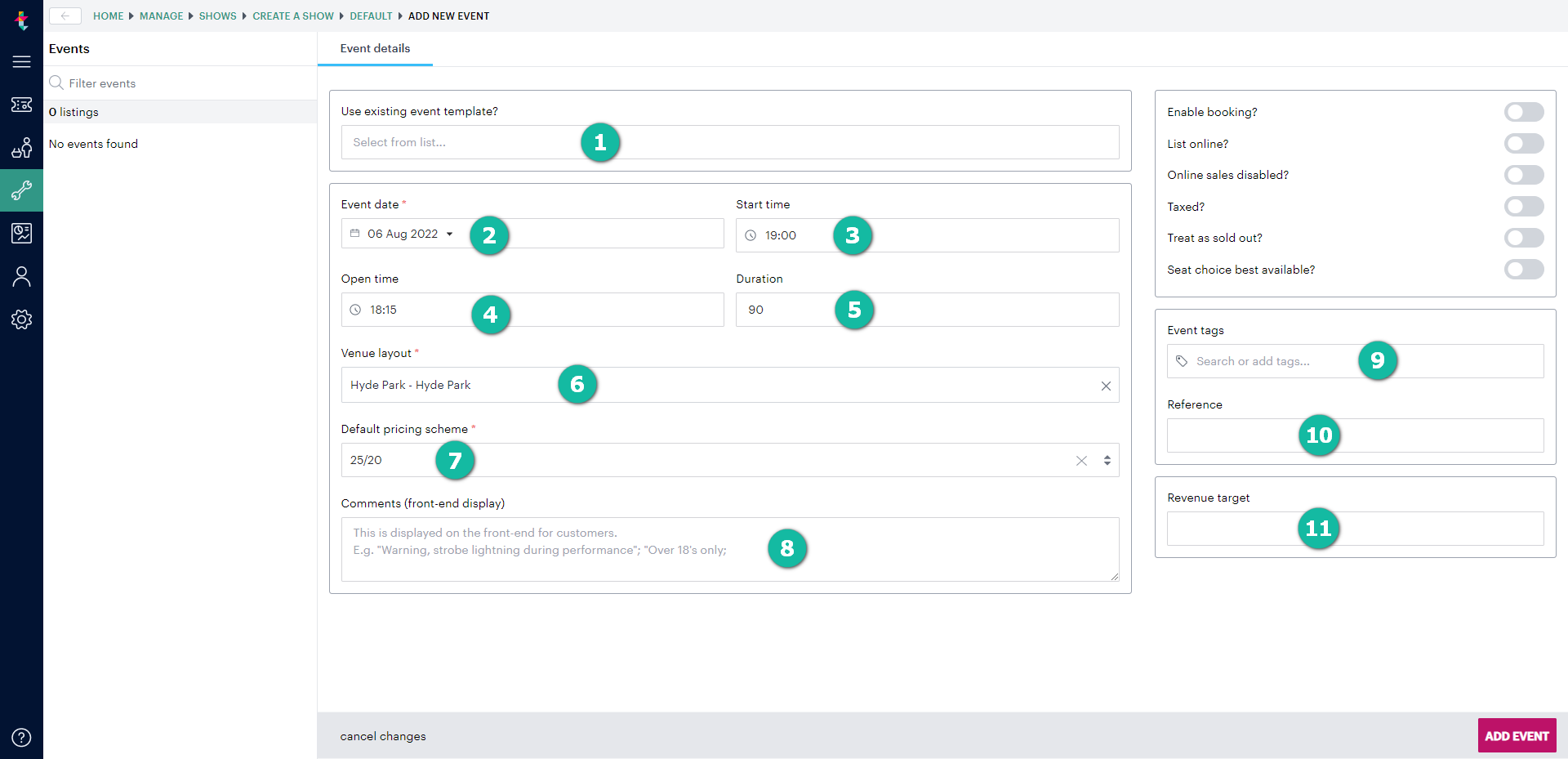
Task: Open the Event date dropdown arrow
Action: click(x=449, y=234)
